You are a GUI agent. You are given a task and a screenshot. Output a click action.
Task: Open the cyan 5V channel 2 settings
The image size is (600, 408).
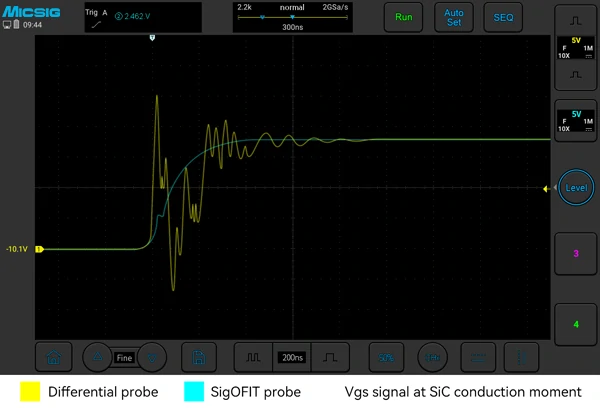[x=575, y=121]
